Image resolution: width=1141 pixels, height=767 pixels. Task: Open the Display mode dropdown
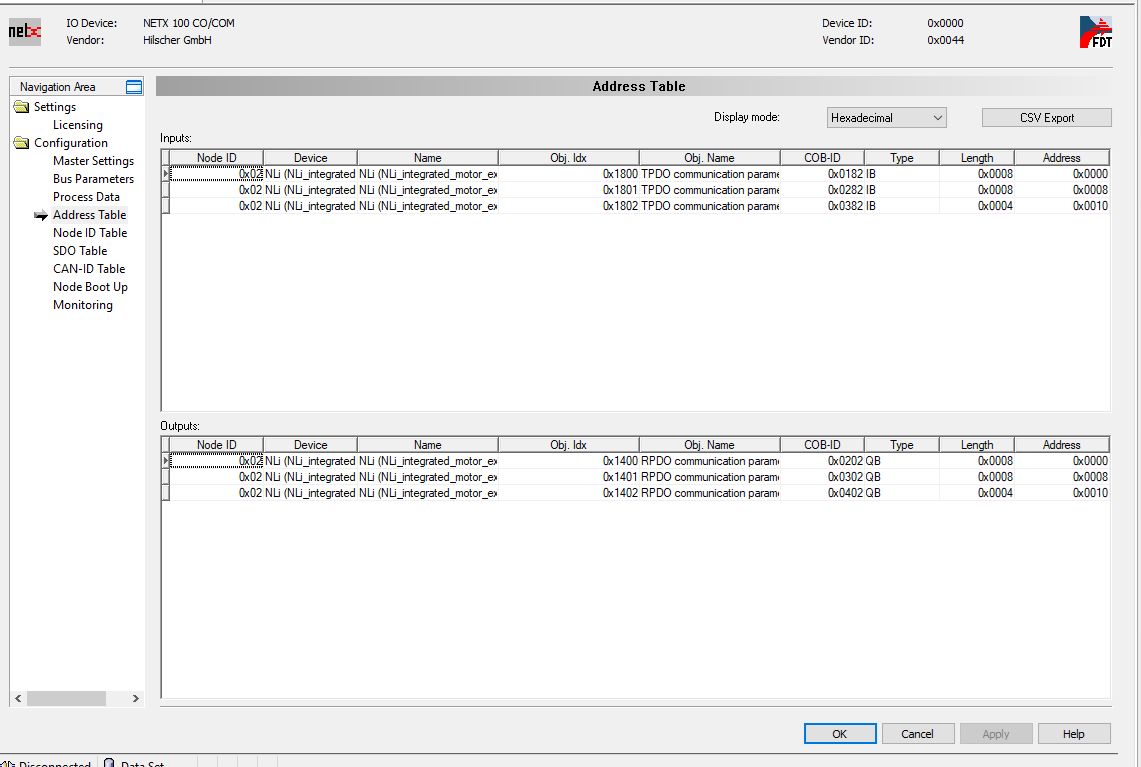[886, 118]
